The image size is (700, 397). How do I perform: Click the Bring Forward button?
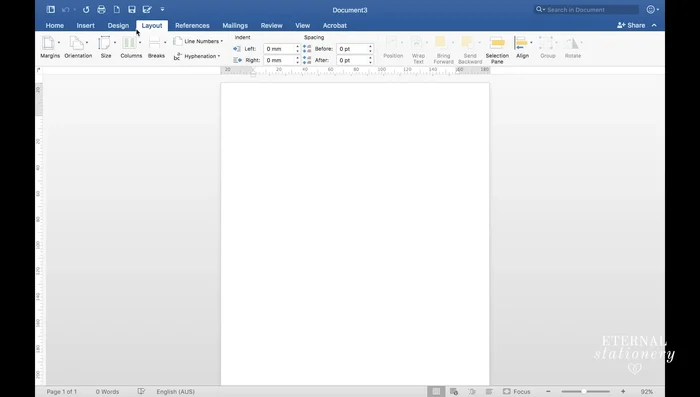tap(443, 50)
